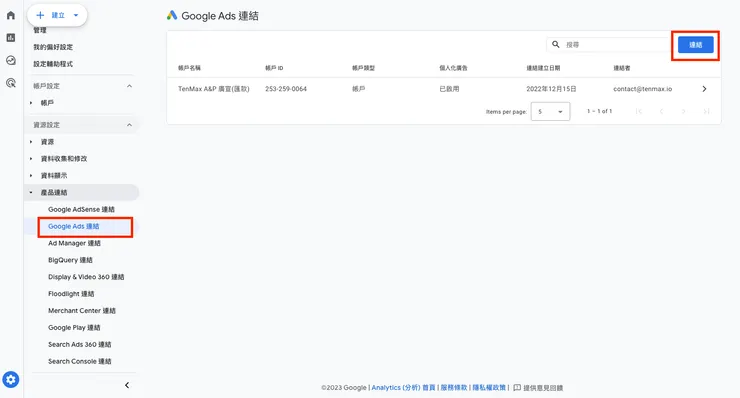Expand the 資源 tree item
740x398 pixels.
pos(31,142)
